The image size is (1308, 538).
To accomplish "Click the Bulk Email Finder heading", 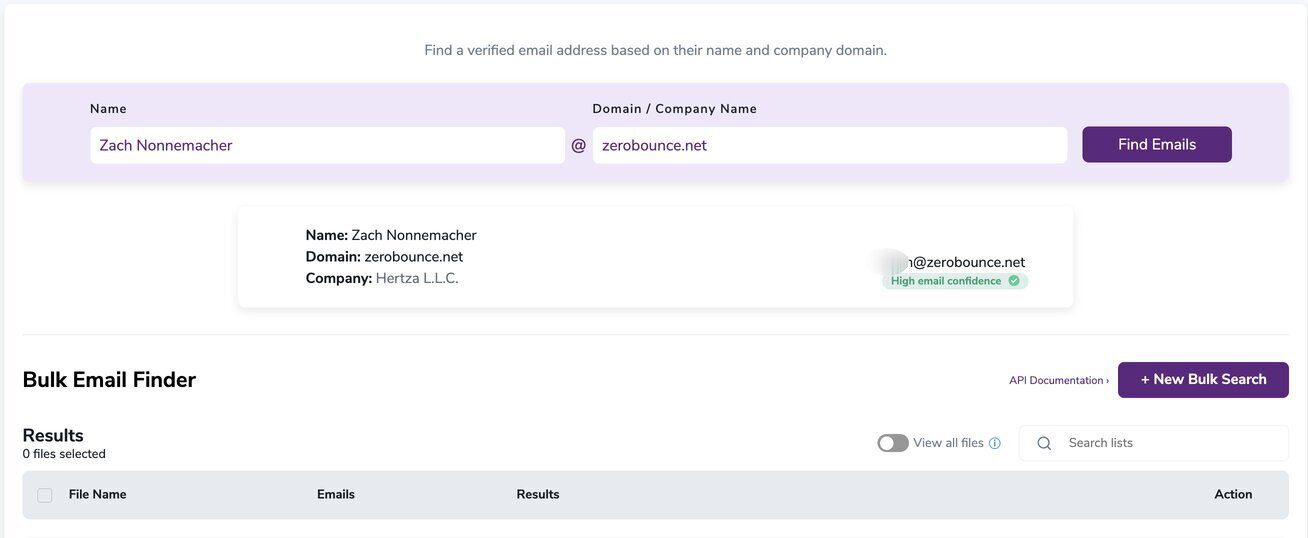I will pyautogui.click(x=109, y=380).
